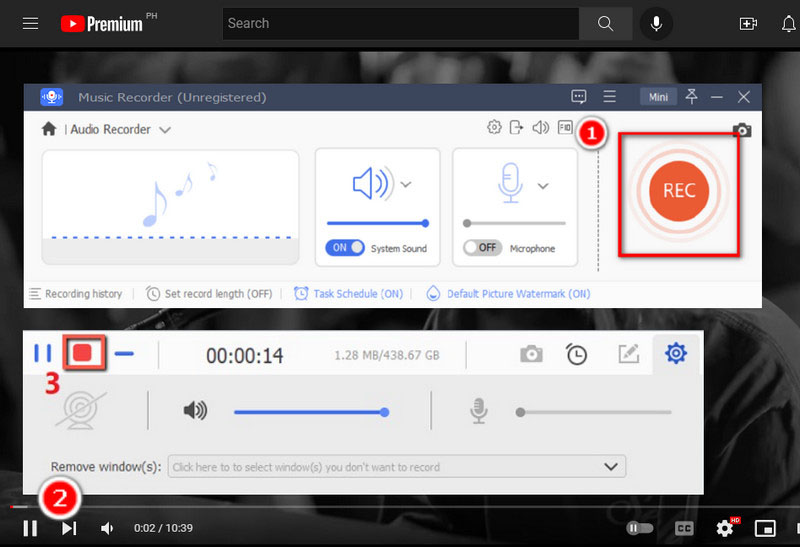Click the FID format icon in toolbar
The height and width of the screenshot is (547, 800).
point(565,127)
